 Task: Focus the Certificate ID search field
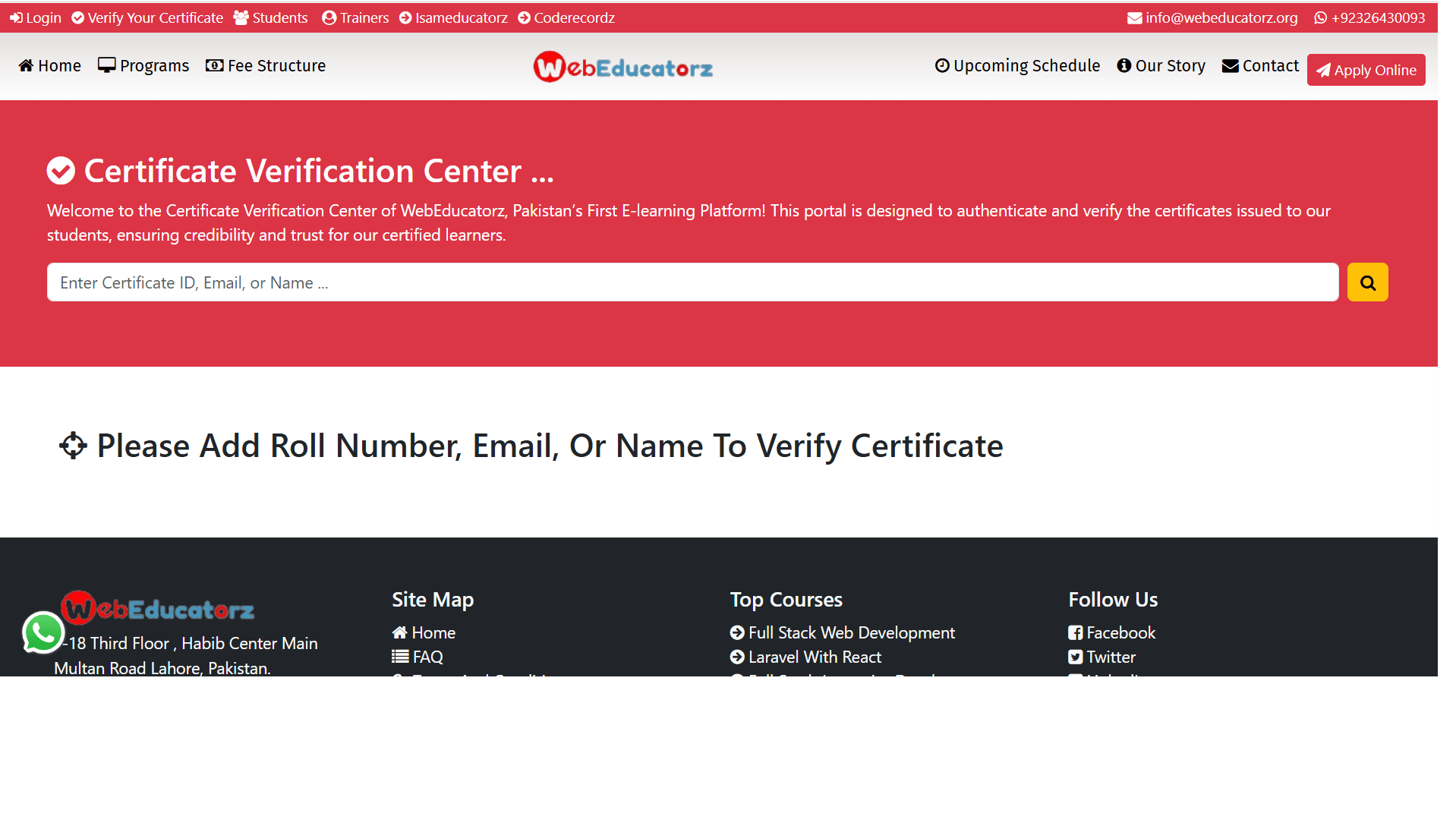coord(692,282)
